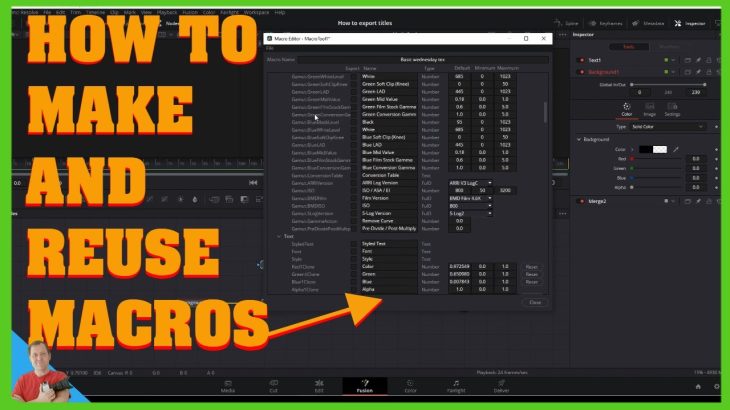The height and width of the screenshot is (410, 730).
Task: Open the Project Manager home icon
Action: pyautogui.click(x=698, y=386)
